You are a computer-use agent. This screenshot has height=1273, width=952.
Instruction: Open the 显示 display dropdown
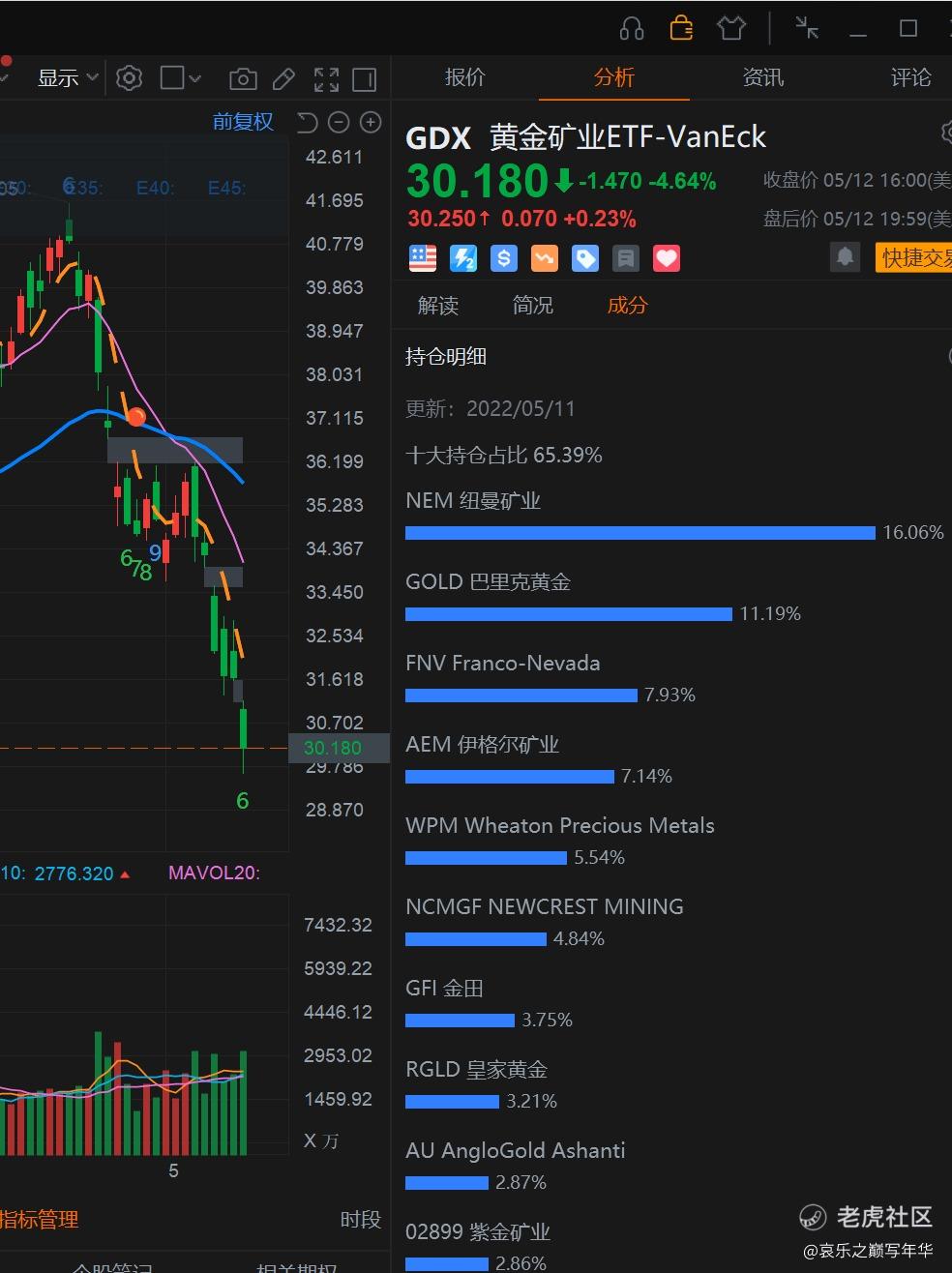[68, 78]
